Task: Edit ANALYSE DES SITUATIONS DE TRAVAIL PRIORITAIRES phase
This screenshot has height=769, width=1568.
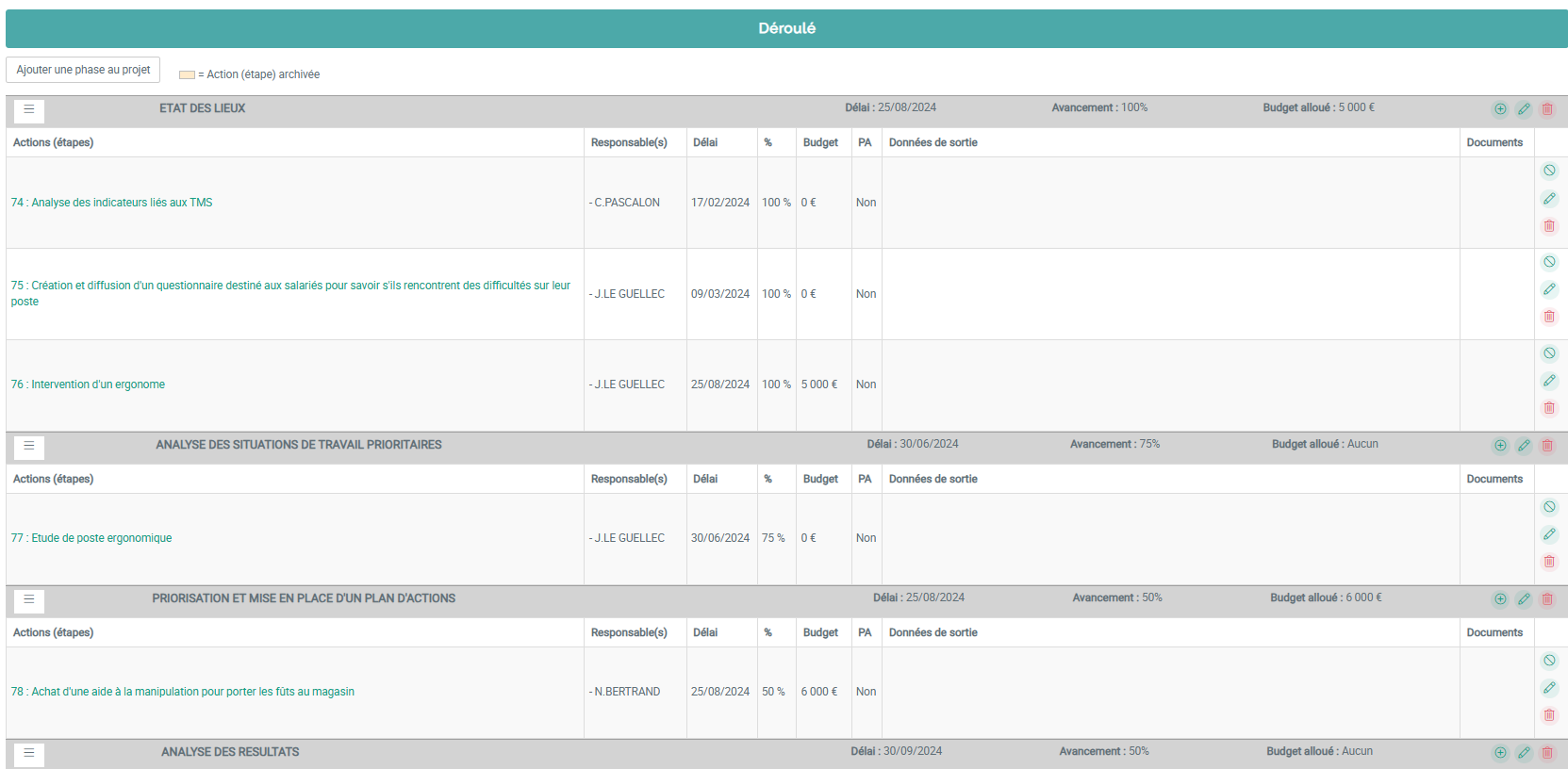Action: point(1524,446)
